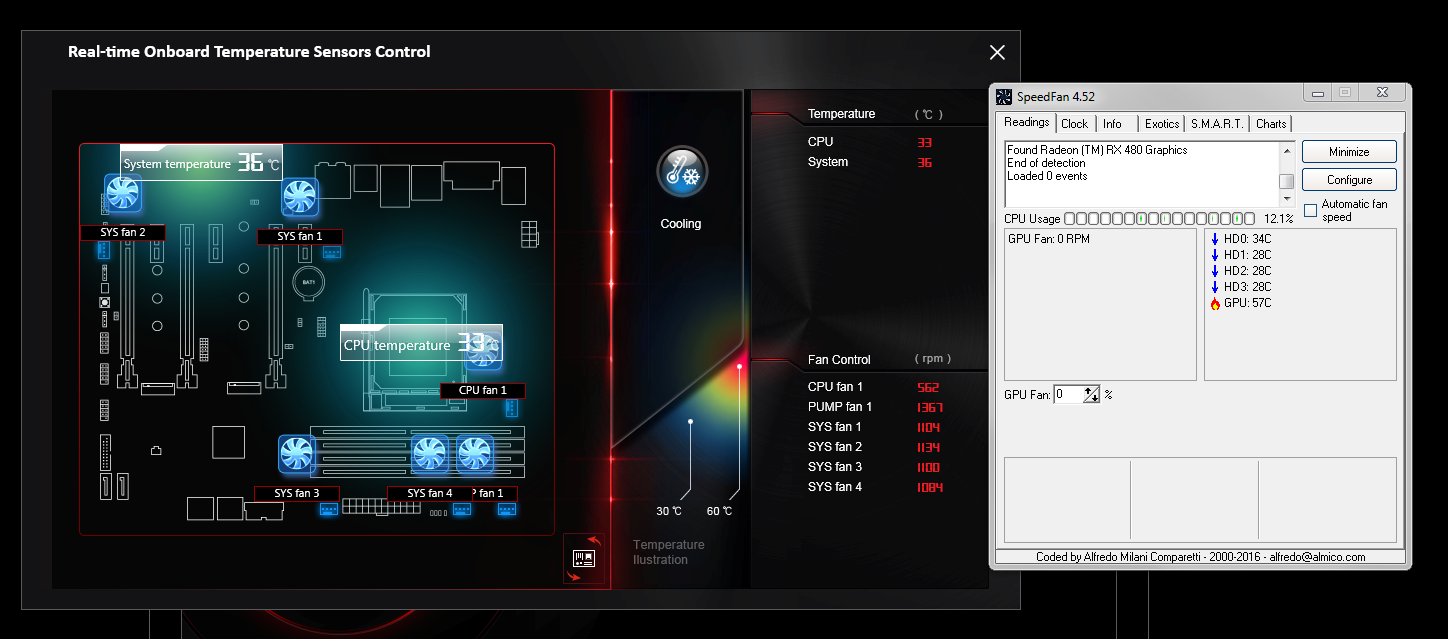Click the GPU Fan stepper arrows
The image size is (1448, 639).
[x=1092, y=395]
